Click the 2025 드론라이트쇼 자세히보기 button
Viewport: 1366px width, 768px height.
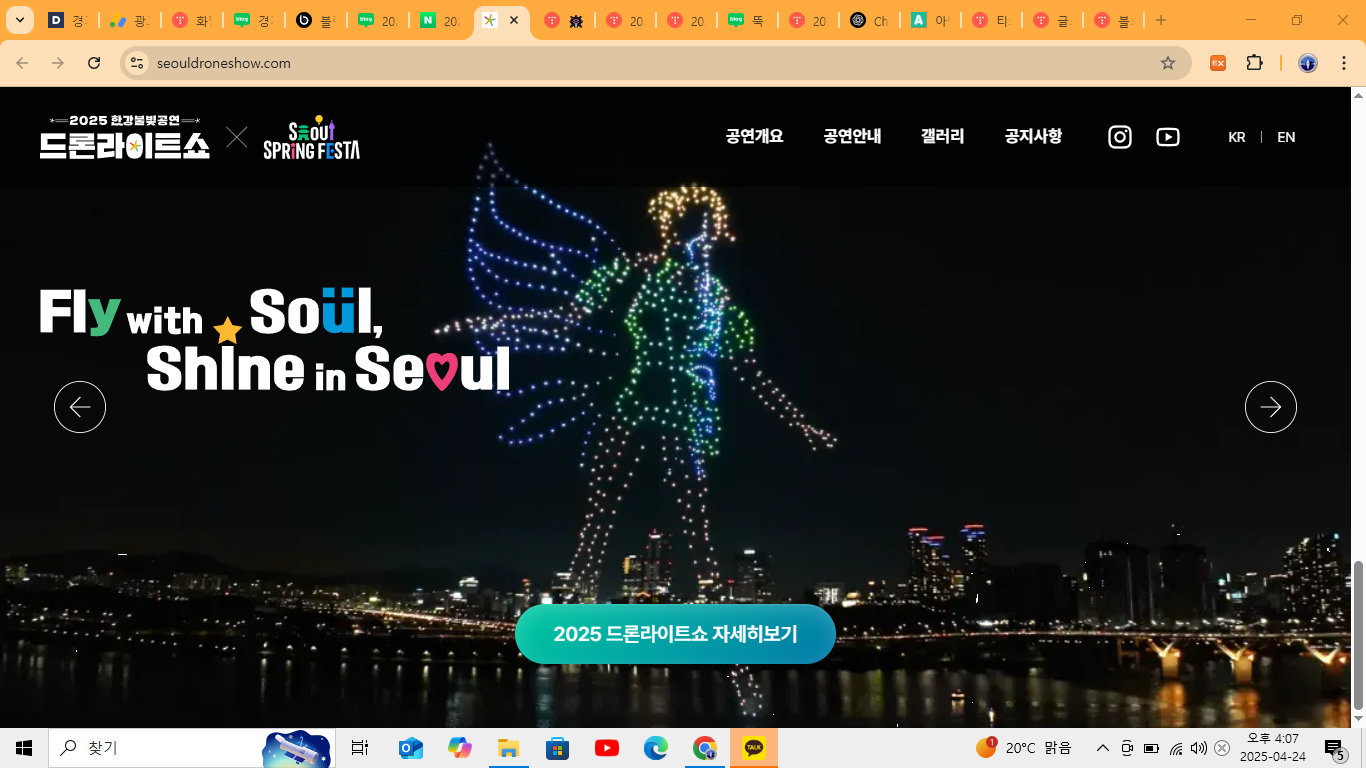point(674,633)
